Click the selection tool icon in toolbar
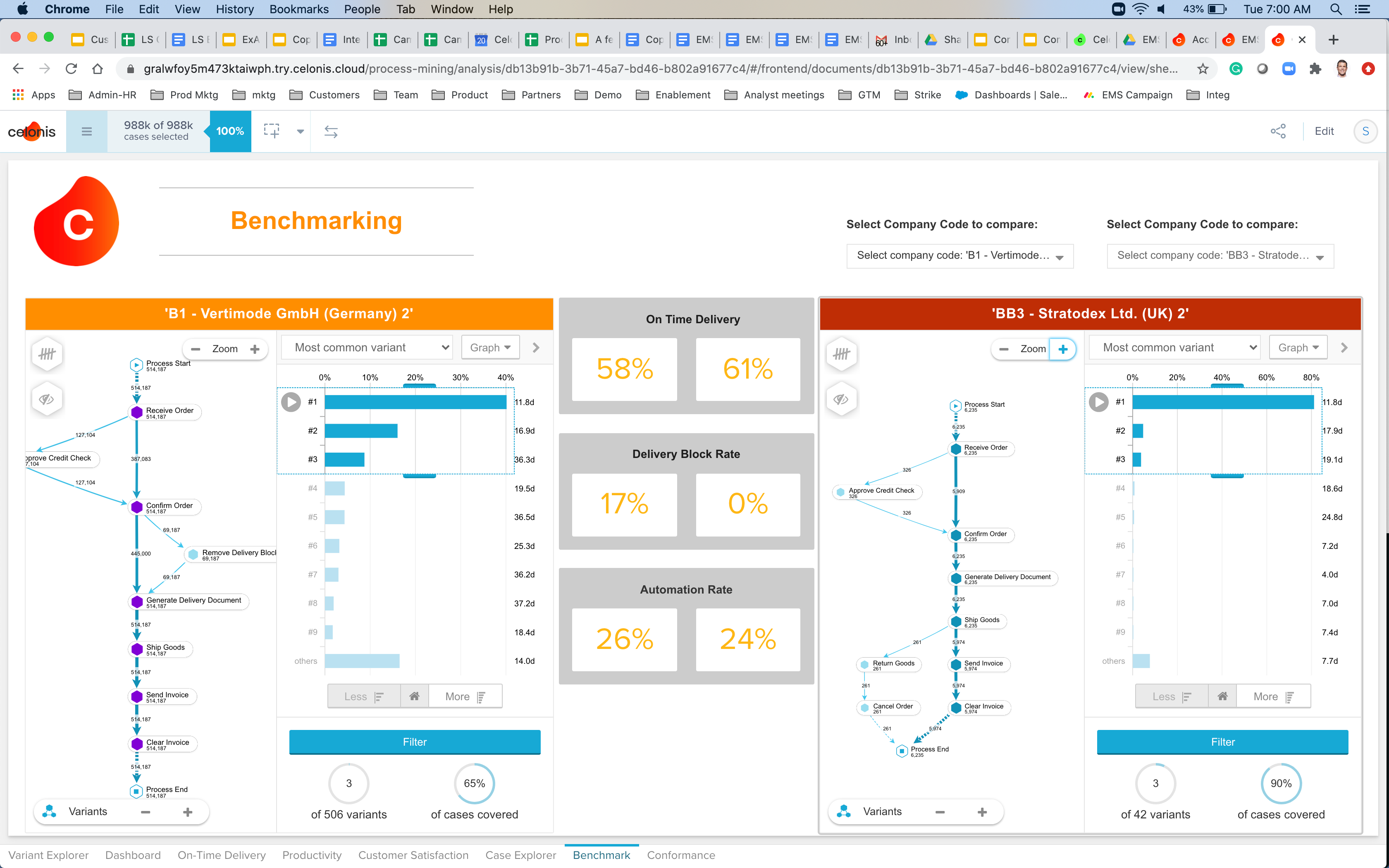This screenshot has height=868, width=1389. point(272,131)
